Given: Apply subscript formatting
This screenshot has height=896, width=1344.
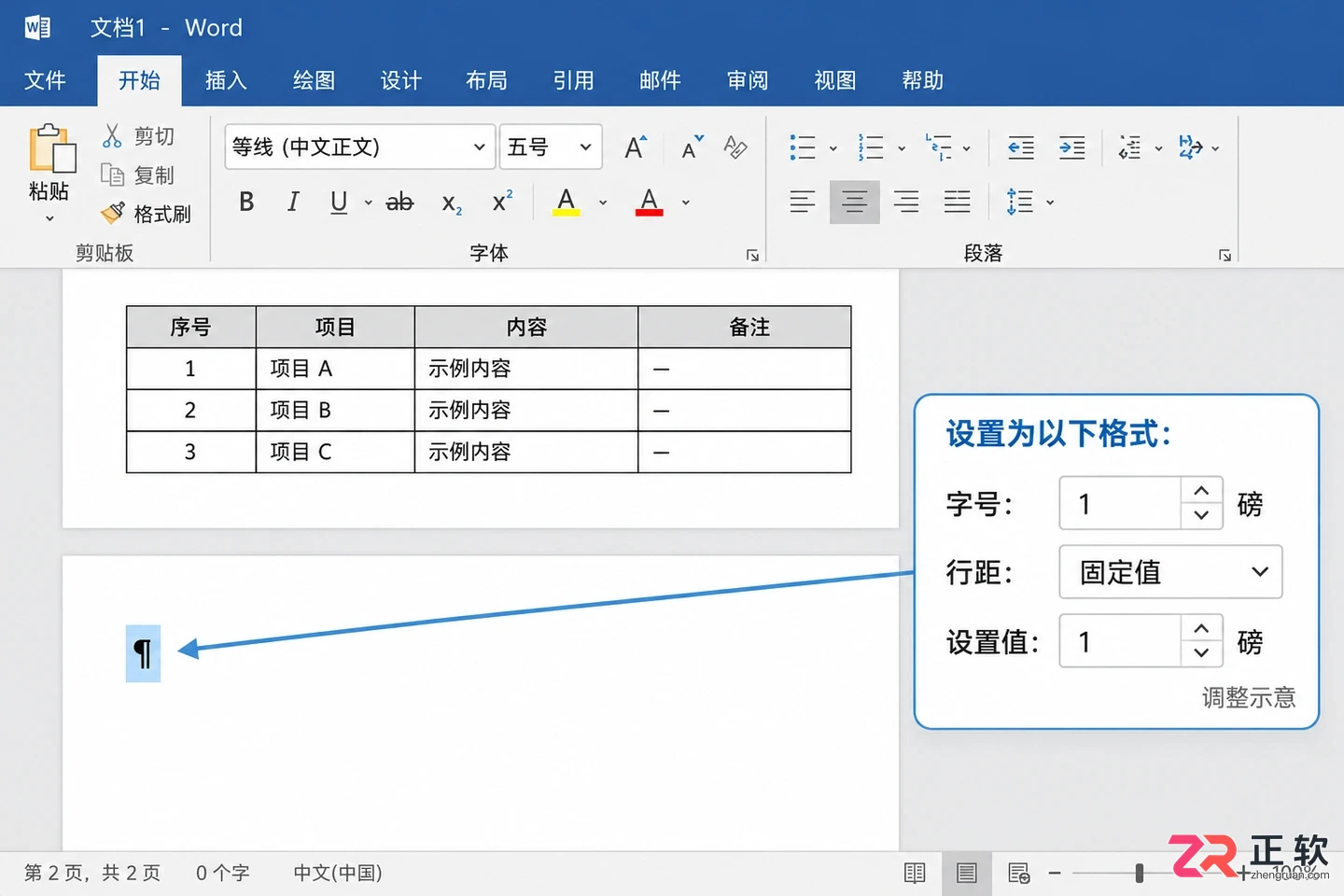Looking at the screenshot, I should point(452,203).
